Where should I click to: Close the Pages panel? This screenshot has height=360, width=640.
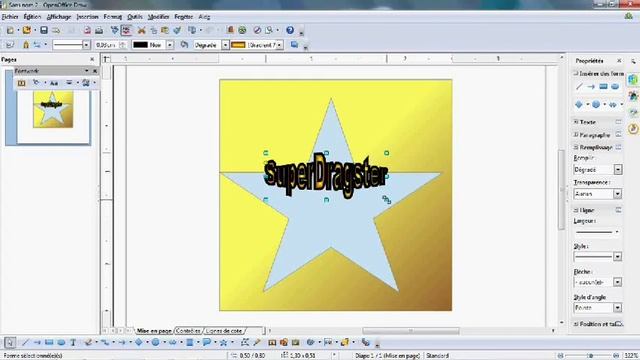point(92,60)
